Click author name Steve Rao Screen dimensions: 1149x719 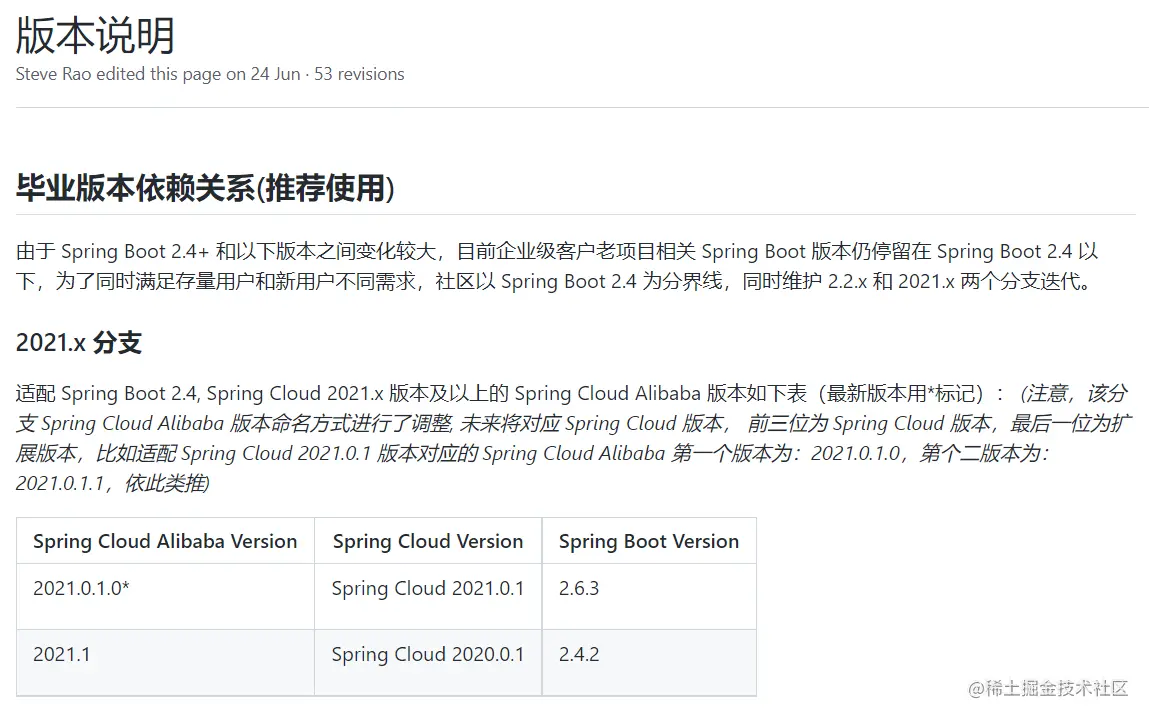pyautogui.click(x=54, y=74)
